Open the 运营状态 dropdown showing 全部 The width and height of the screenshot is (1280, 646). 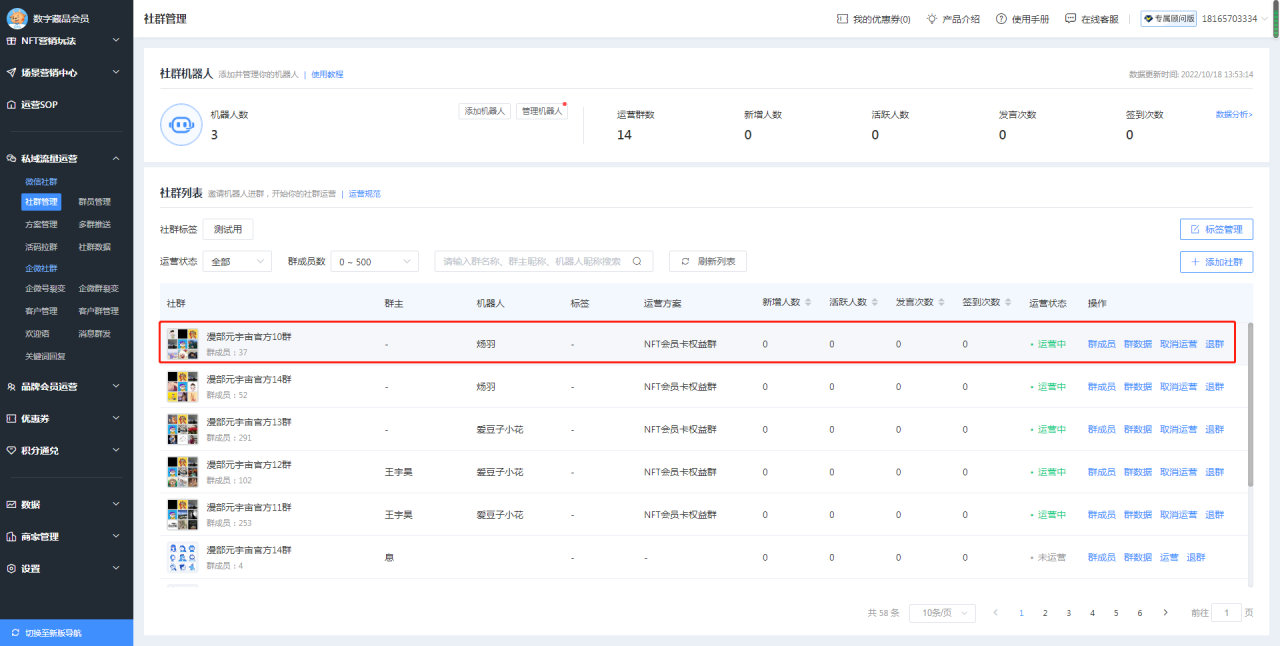click(x=236, y=261)
